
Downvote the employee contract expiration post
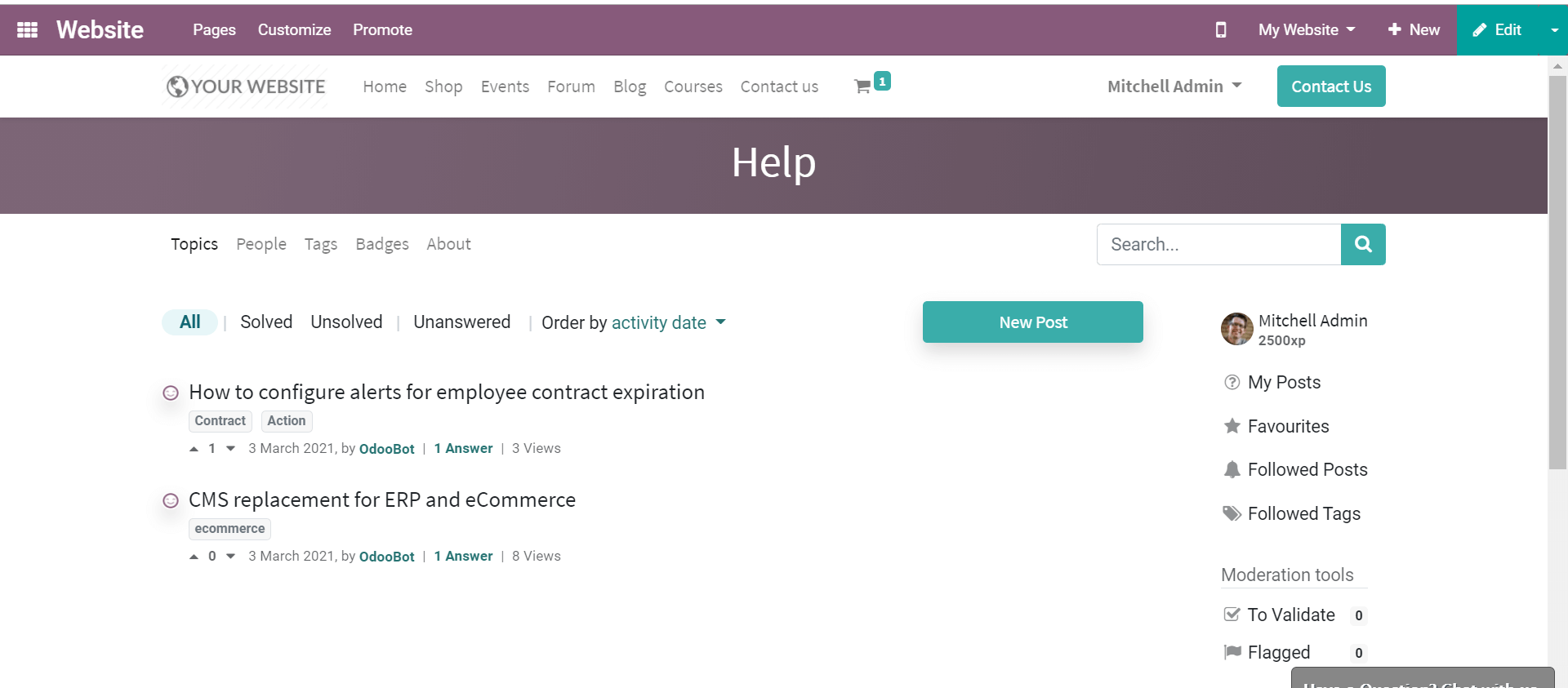pyautogui.click(x=231, y=449)
